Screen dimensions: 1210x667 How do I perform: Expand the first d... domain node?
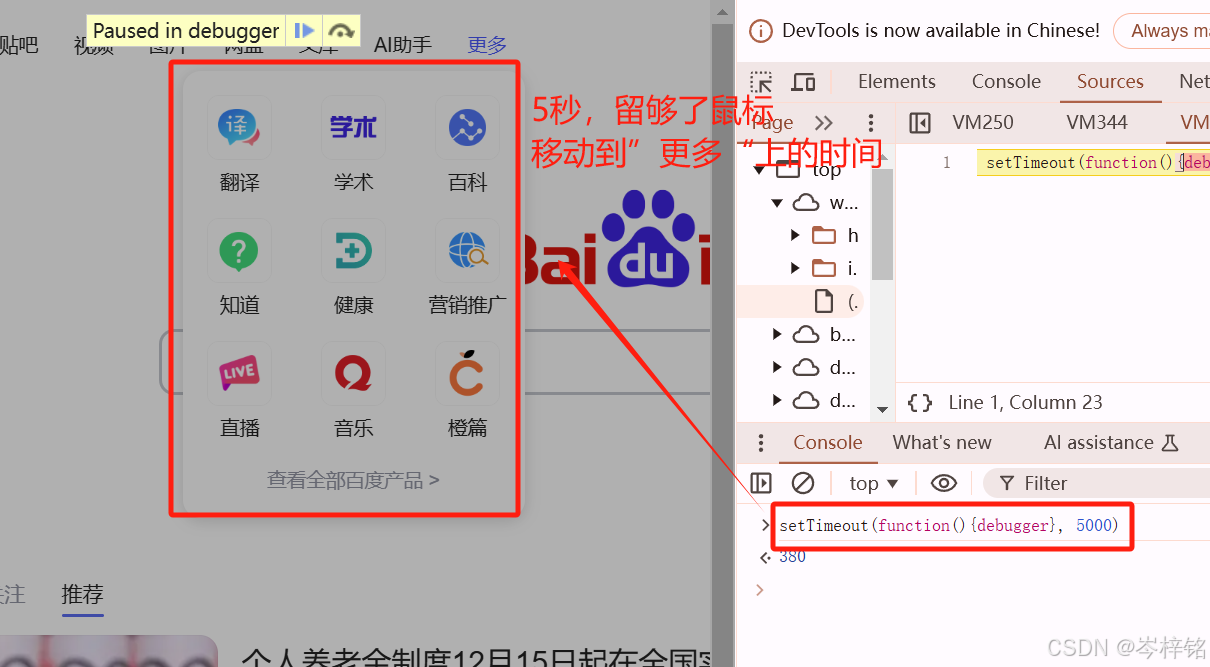coord(777,367)
